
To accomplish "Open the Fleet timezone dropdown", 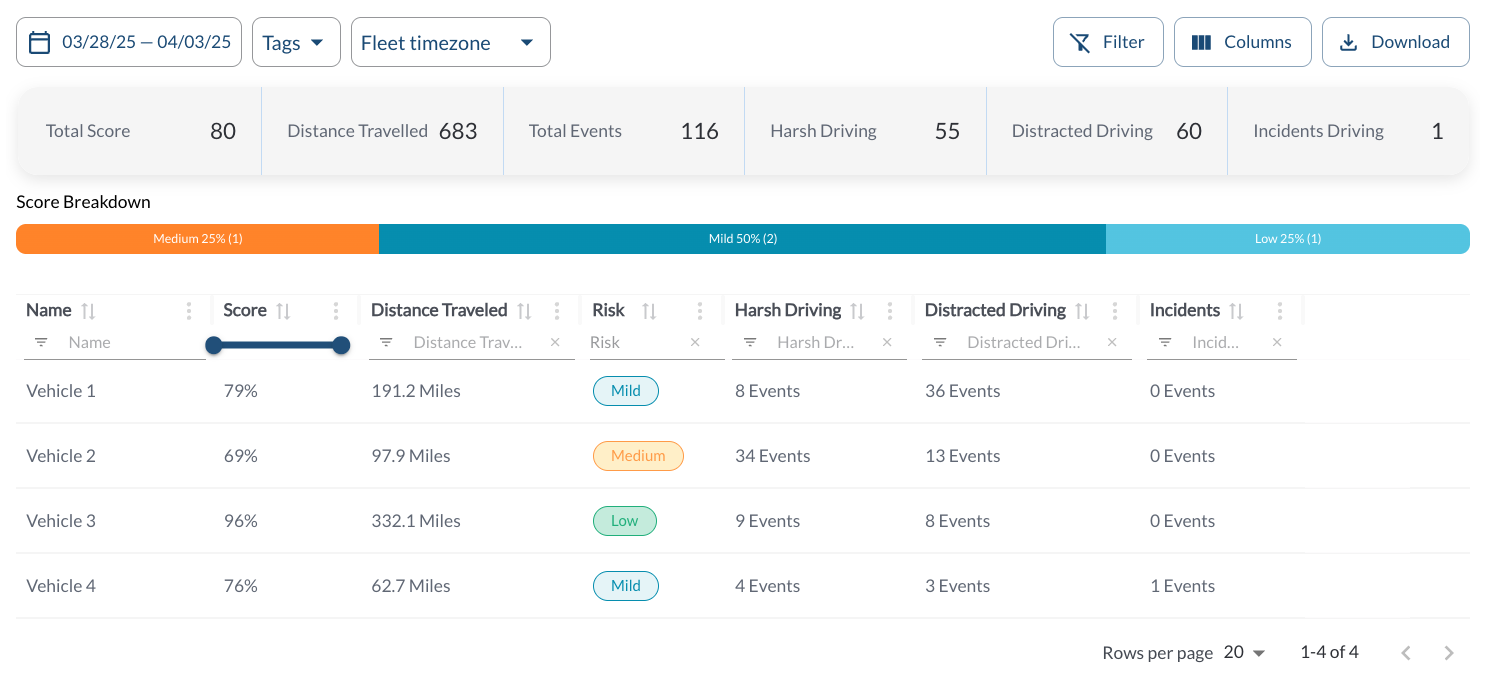I will pyautogui.click(x=450, y=42).
